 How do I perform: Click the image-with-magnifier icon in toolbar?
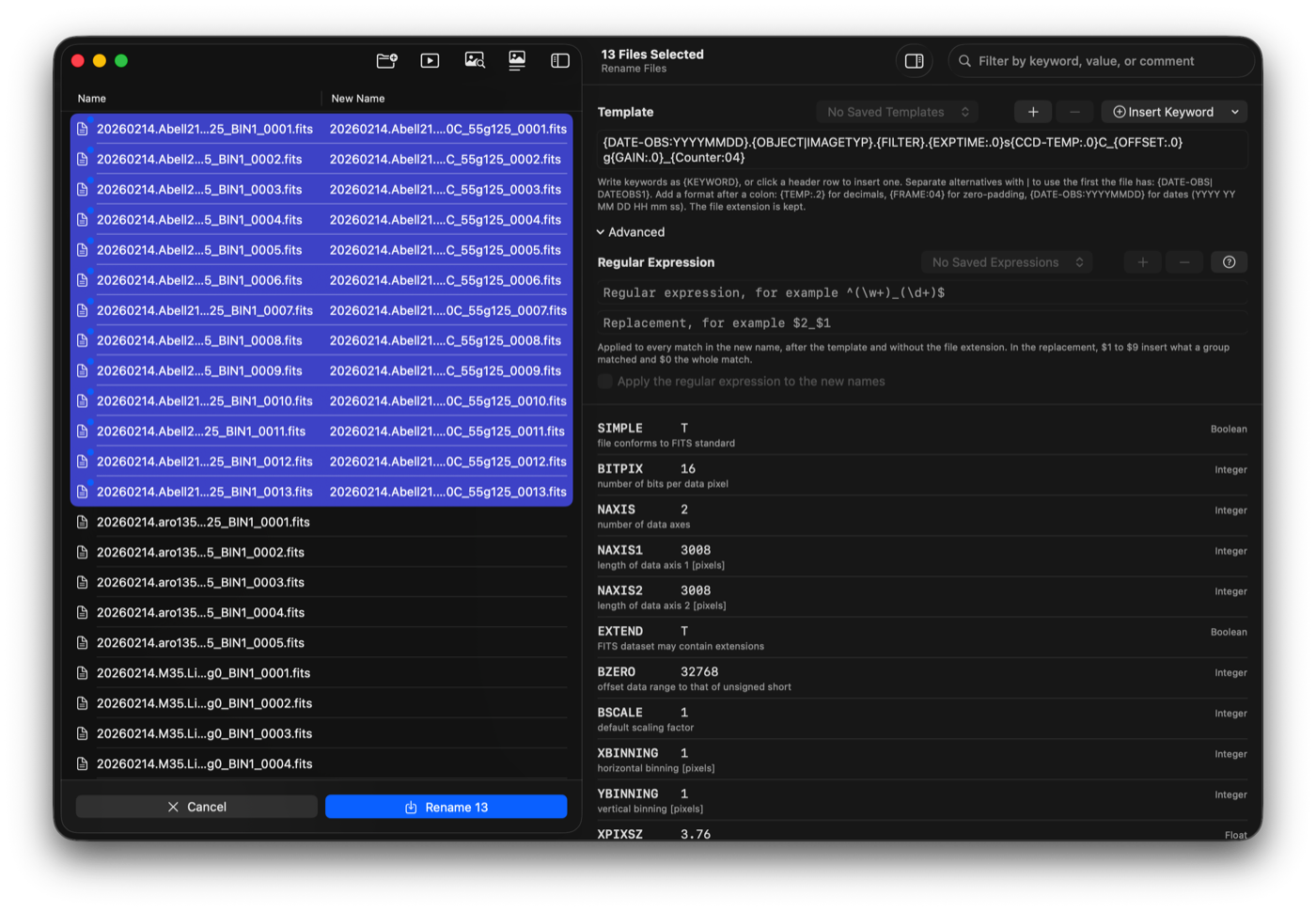point(475,61)
